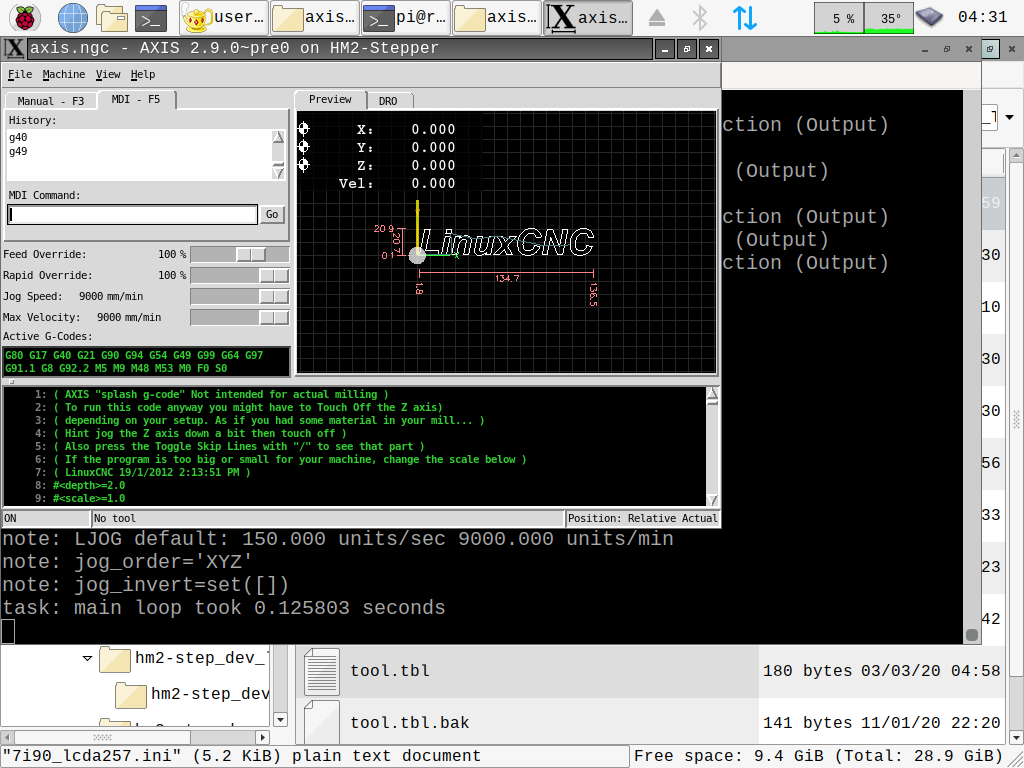The image size is (1024, 768).
Task: Click tool.tbl document file icon
Action: pos(322,671)
